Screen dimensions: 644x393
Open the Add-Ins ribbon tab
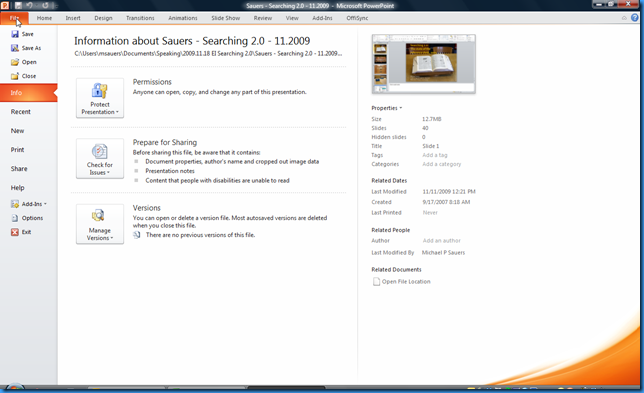tap(322, 18)
